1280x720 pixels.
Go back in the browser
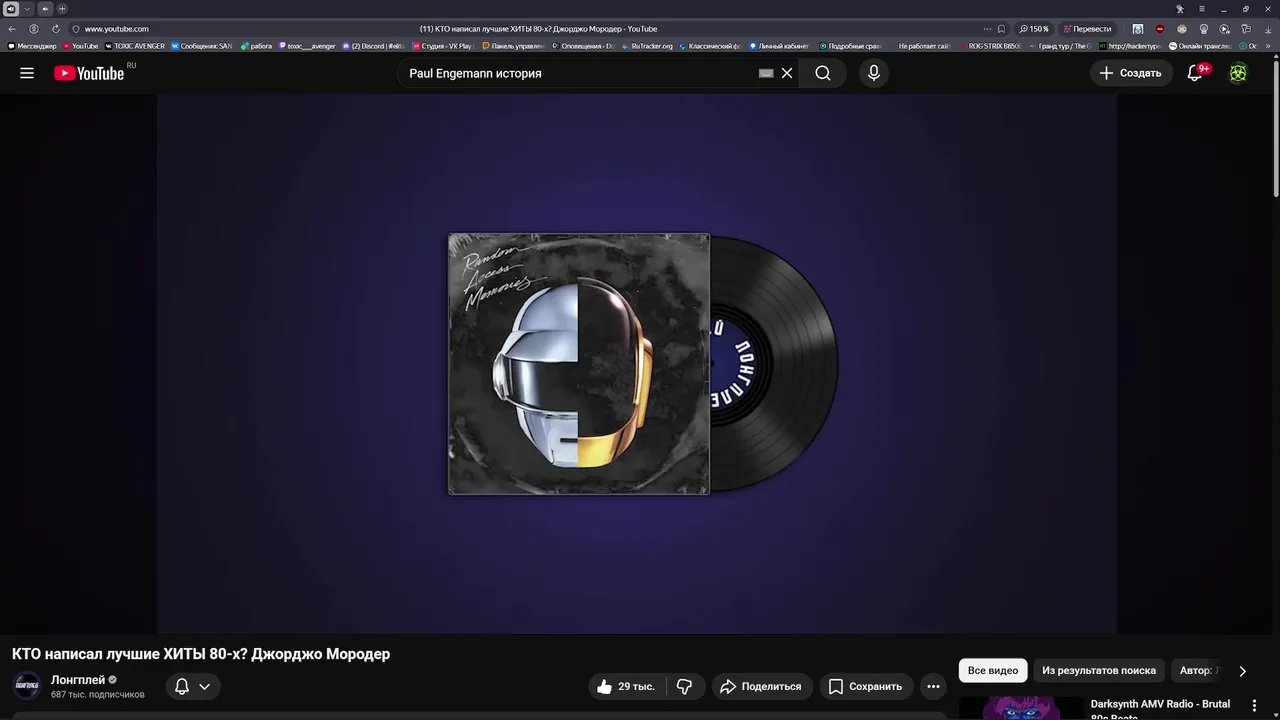(12, 29)
